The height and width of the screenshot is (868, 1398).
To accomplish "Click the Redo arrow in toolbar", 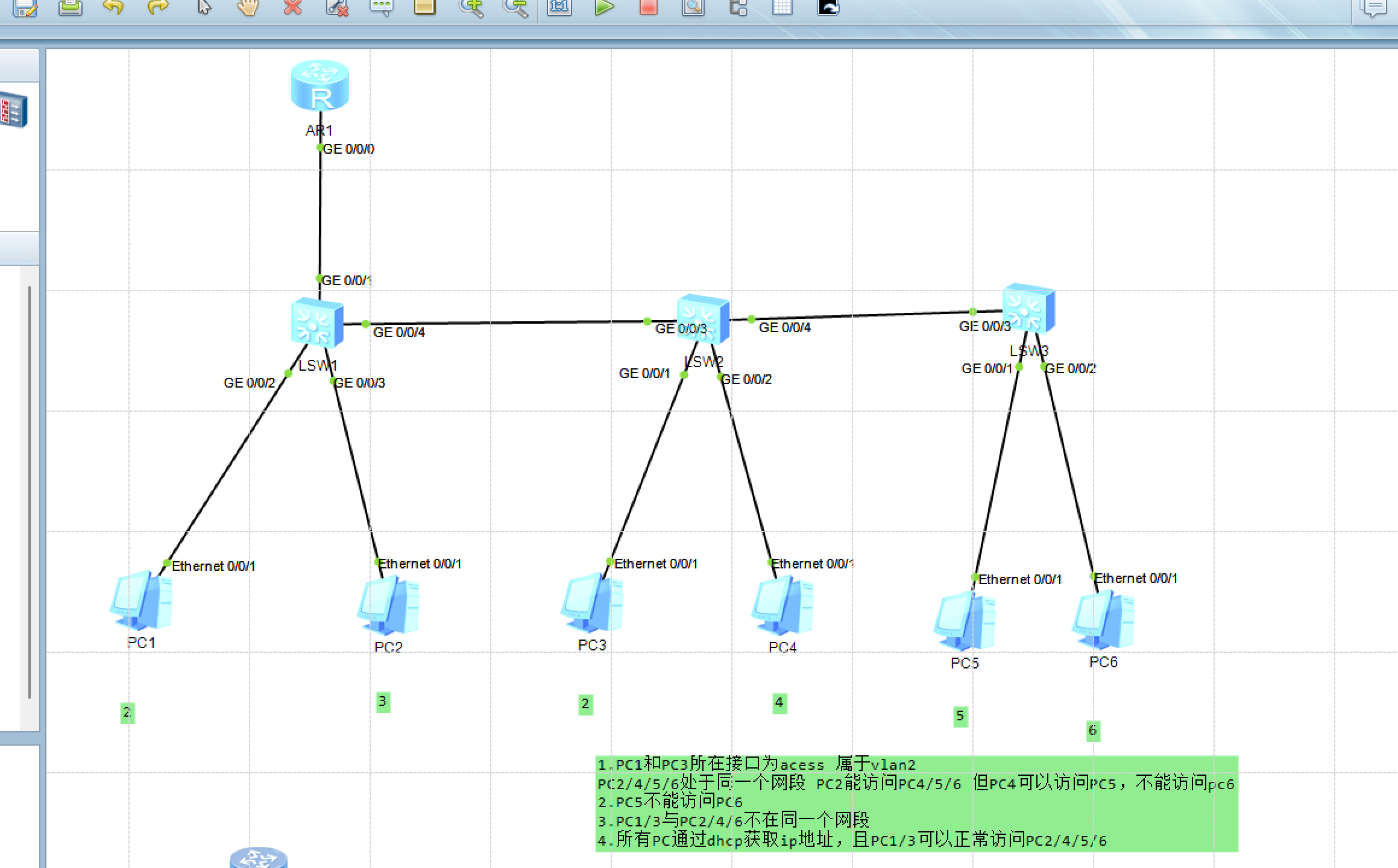I will [x=158, y=7].
